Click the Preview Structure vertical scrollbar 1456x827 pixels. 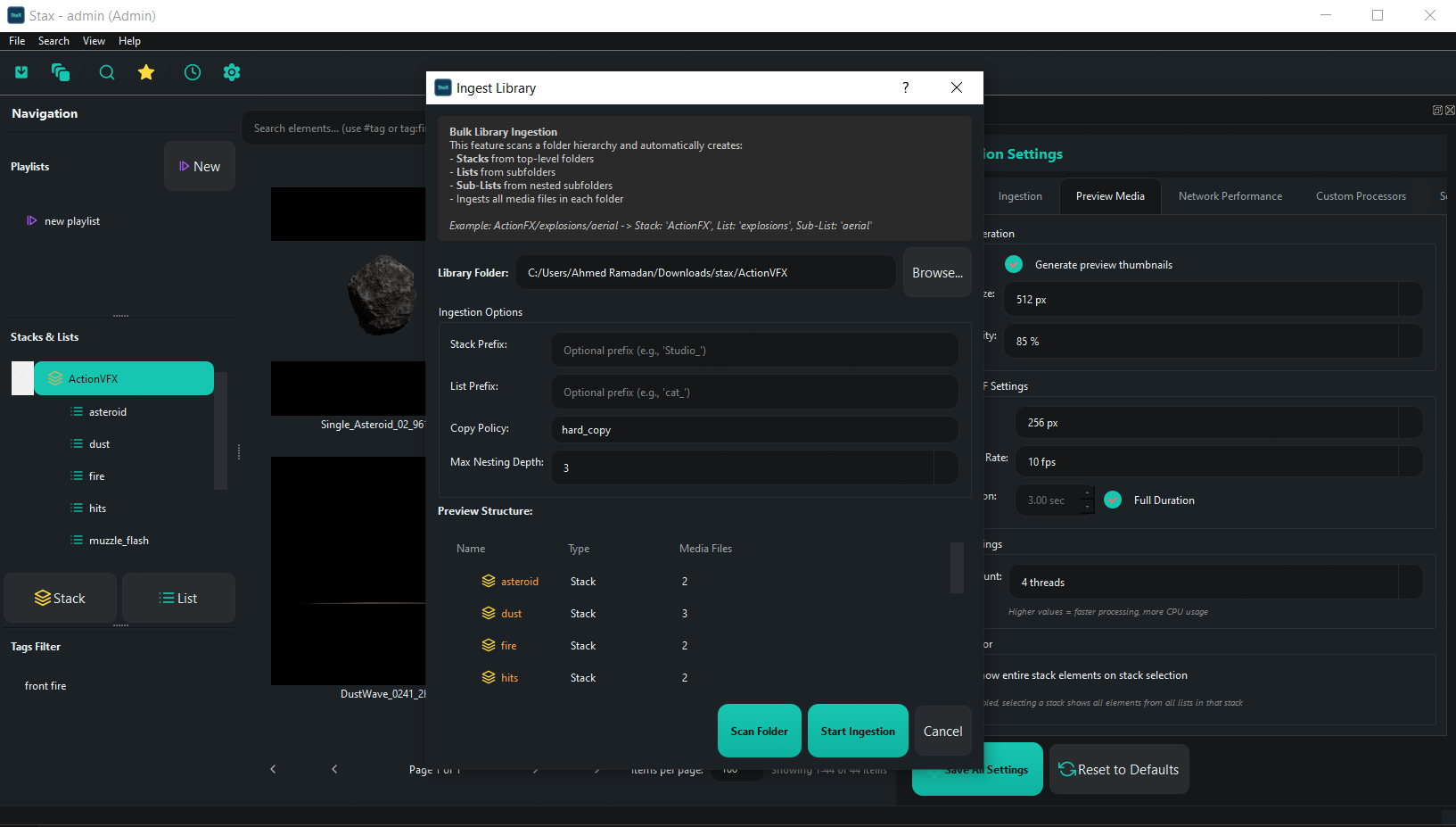tap(957, 567)
